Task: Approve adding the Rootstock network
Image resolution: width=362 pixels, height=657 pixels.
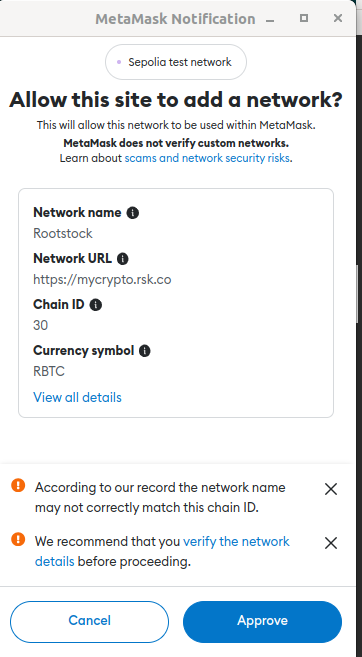Action: (x=262, y=622)
